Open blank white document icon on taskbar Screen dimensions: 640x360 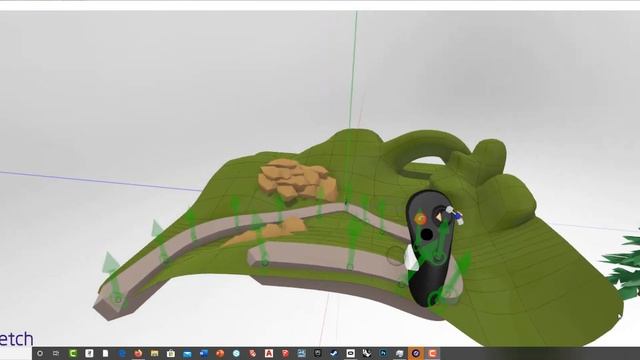point(105,353)
